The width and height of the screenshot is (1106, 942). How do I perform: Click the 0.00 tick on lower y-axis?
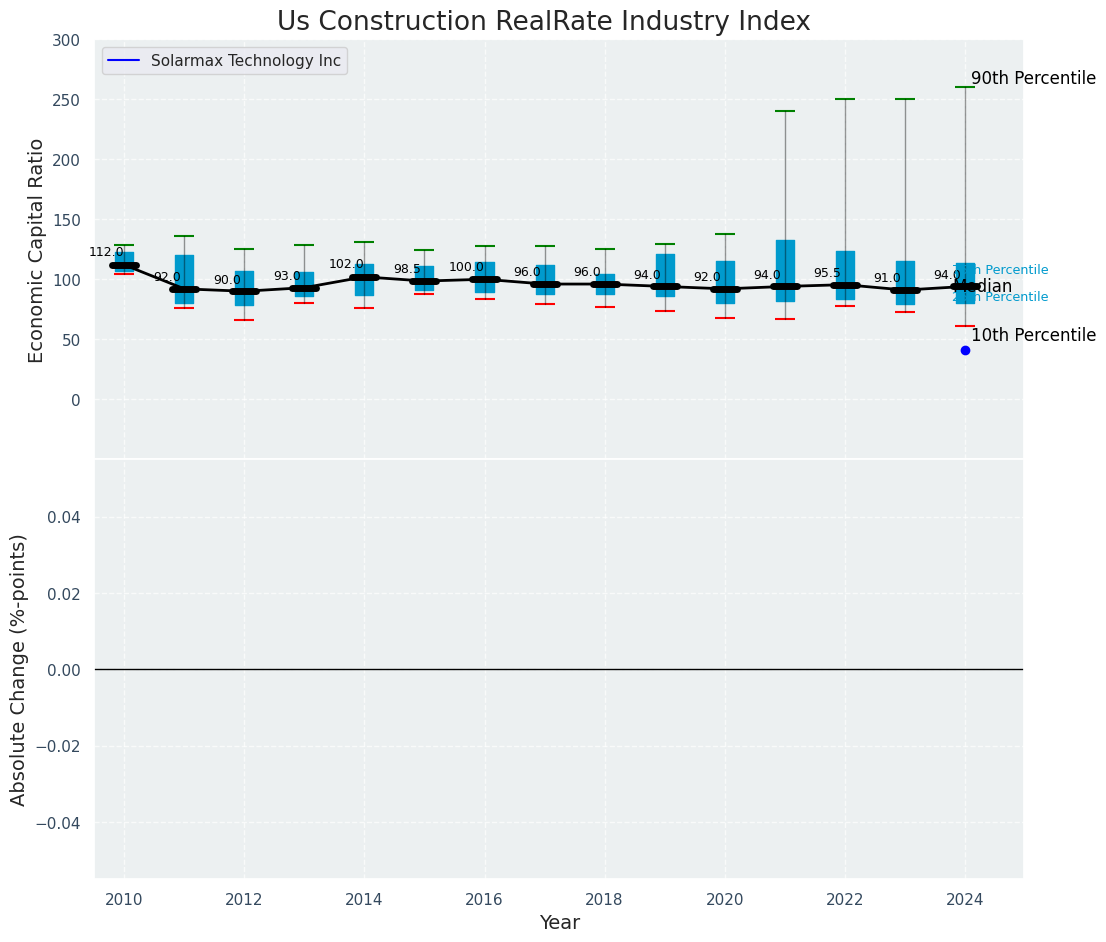(62, 669)
